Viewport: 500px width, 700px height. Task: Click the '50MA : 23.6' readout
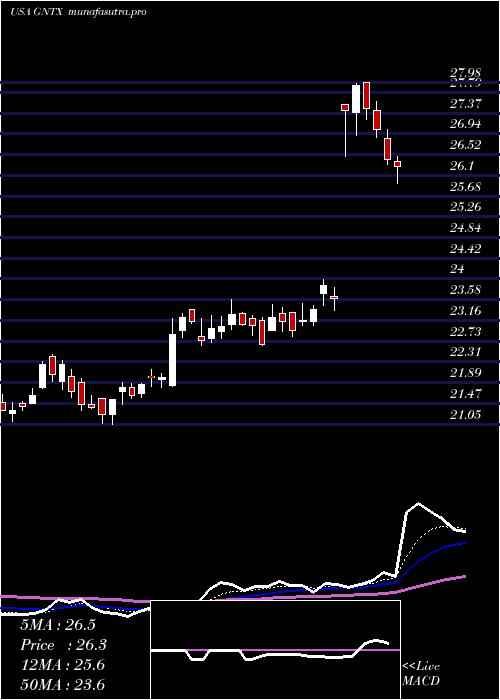(x=62, y=685)
